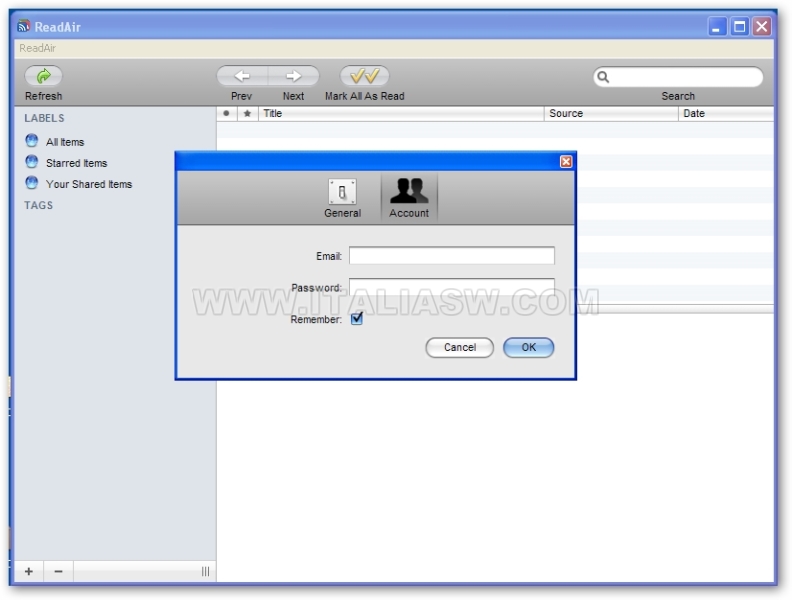Image resolution: width=792 pixels, height=600 pixels.
Task: Click the unread dot column header
Action: click(x=226, y=114)
